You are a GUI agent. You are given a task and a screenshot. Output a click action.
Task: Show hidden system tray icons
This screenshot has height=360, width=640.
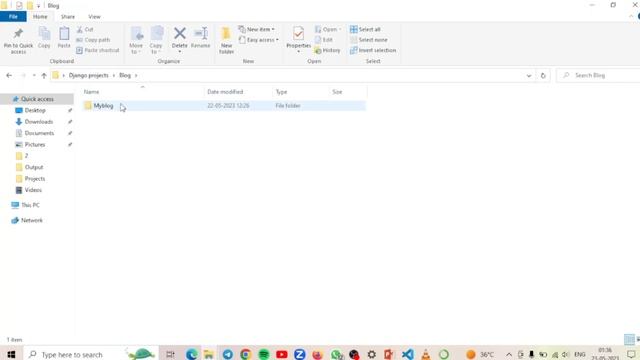coord(509,354)
